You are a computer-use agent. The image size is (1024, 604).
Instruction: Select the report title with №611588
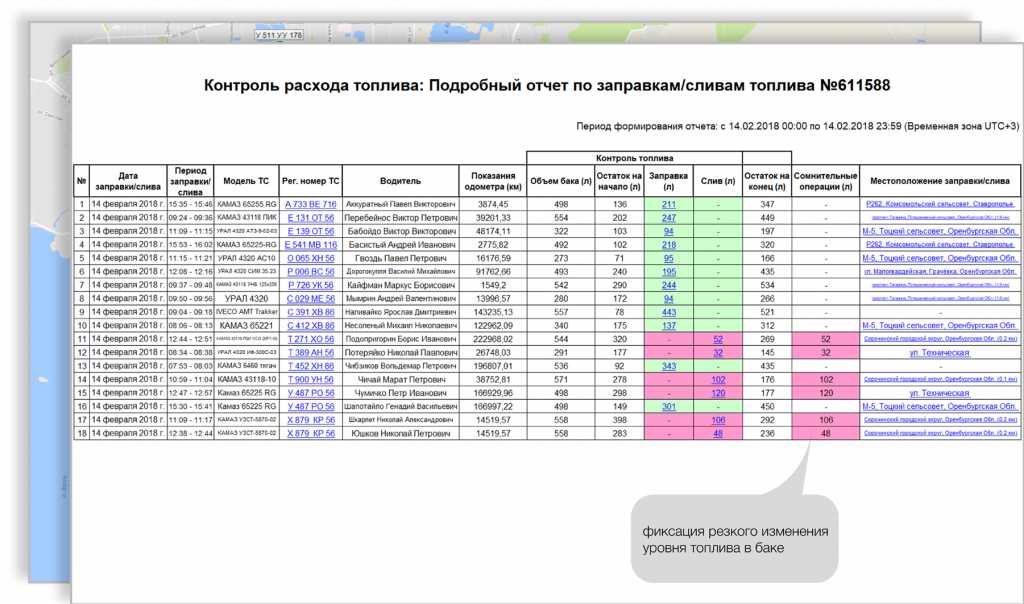click(547, 86)
